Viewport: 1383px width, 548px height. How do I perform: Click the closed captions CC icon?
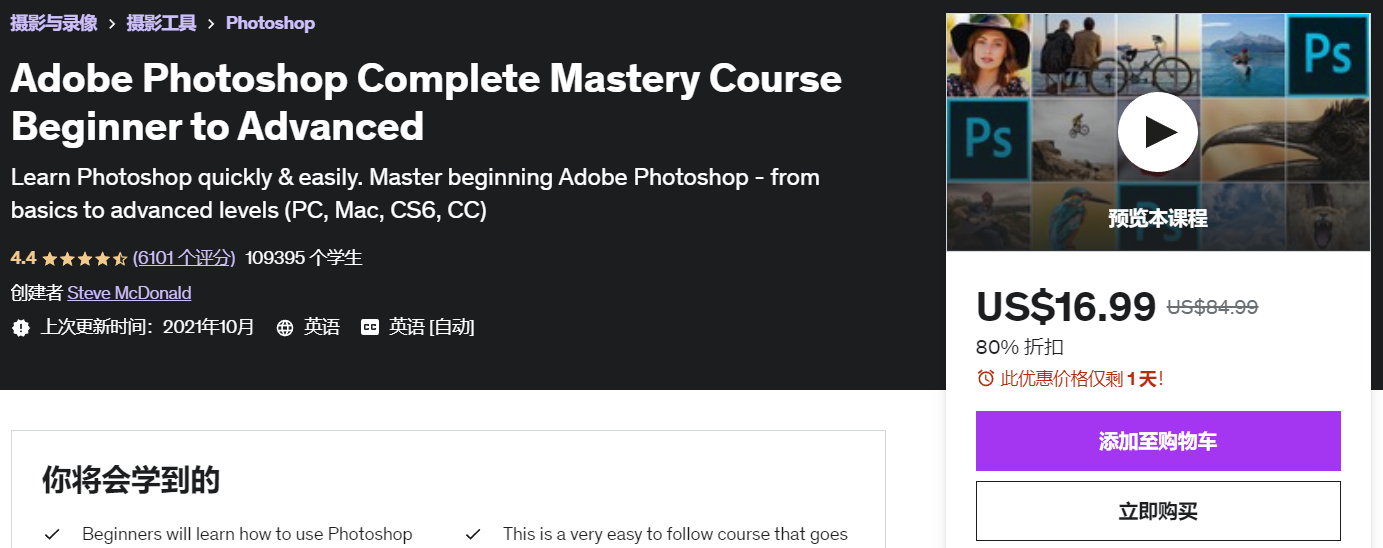click(x=370, y=327)
